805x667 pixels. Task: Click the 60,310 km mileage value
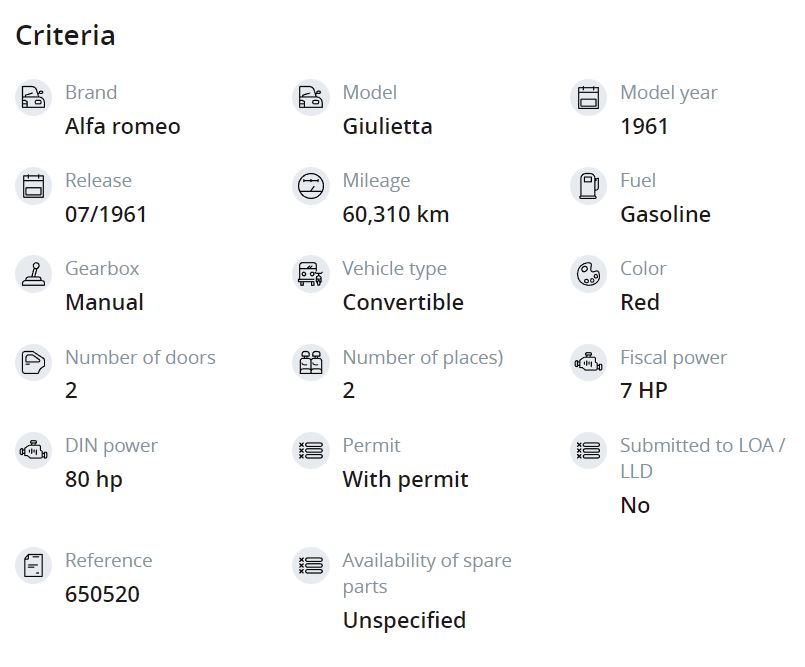click(396, 215)
